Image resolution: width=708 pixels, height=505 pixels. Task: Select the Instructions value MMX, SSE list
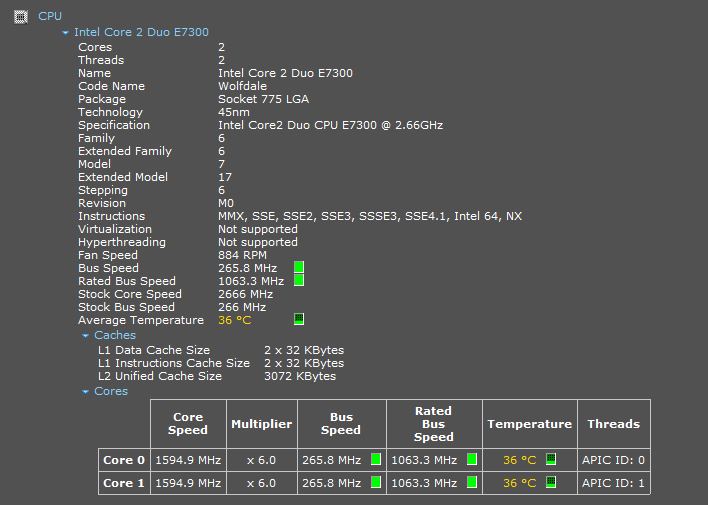370,216
